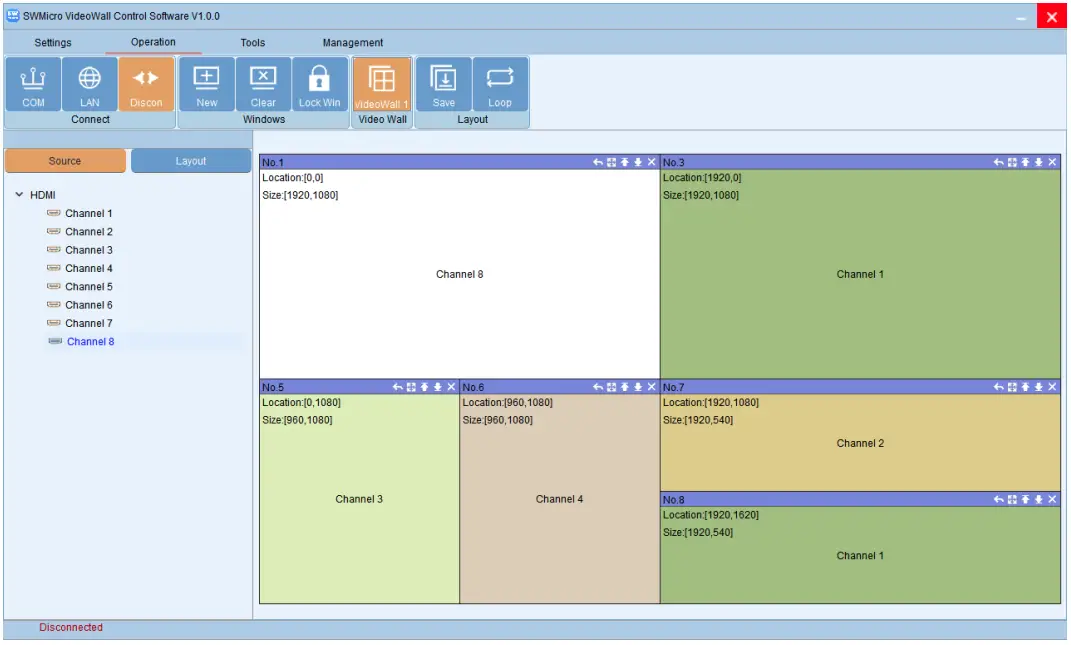Click the No.7 window title bar
The image size is (1071, 645).
tap(860, 387)
